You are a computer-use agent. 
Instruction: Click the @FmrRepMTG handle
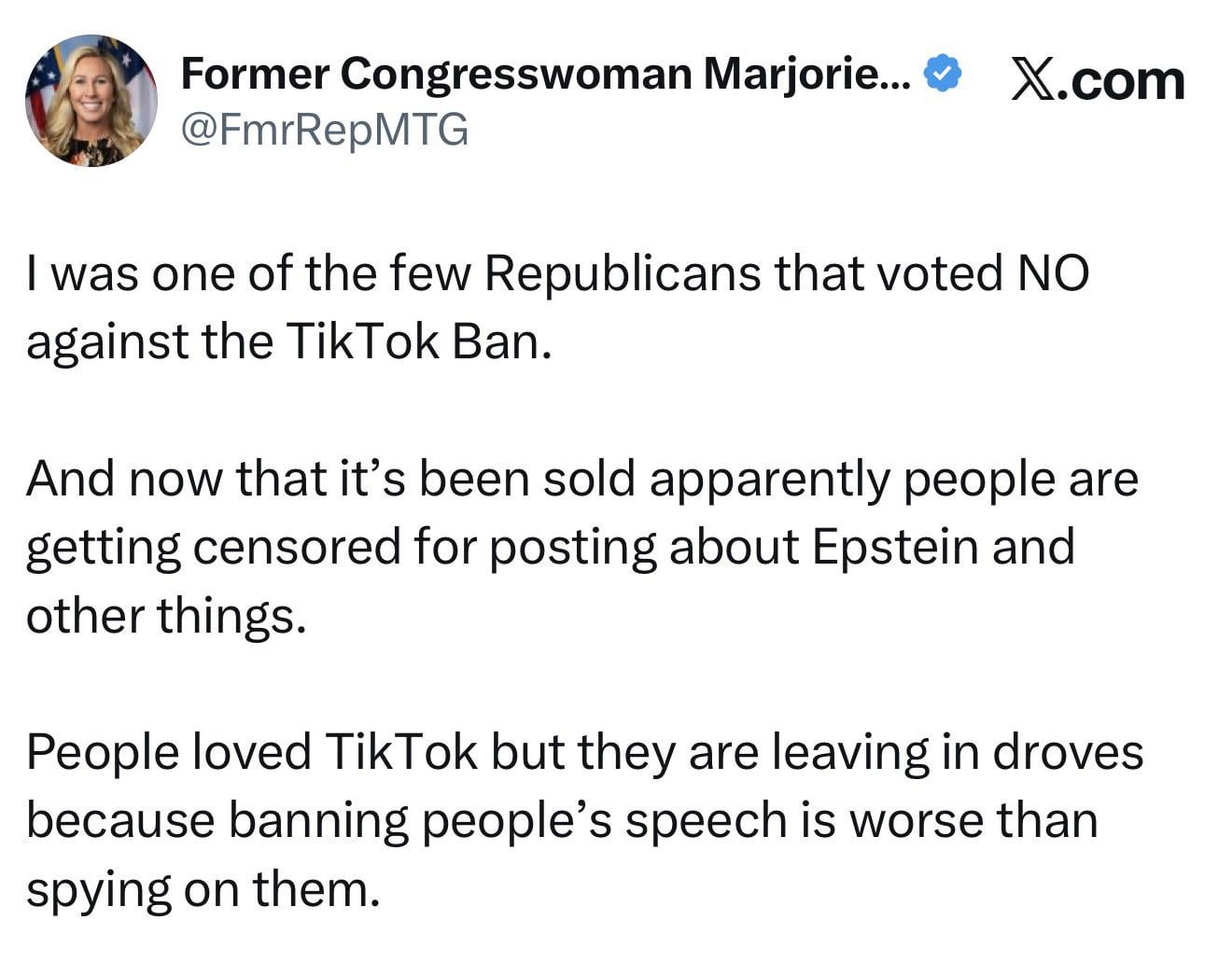324,129
